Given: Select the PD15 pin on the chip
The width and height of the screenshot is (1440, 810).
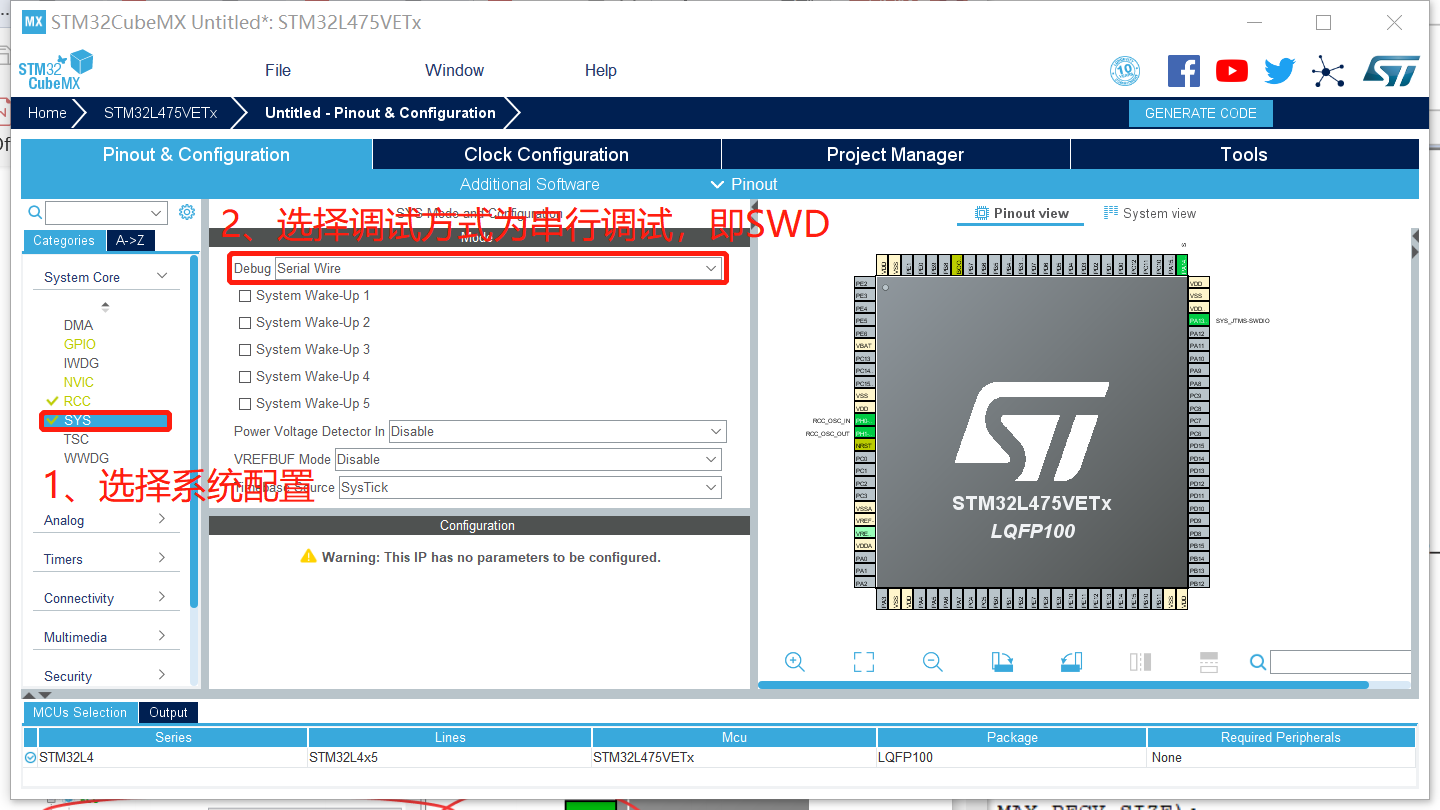Looking at the screenshot, I should 1198,445.
